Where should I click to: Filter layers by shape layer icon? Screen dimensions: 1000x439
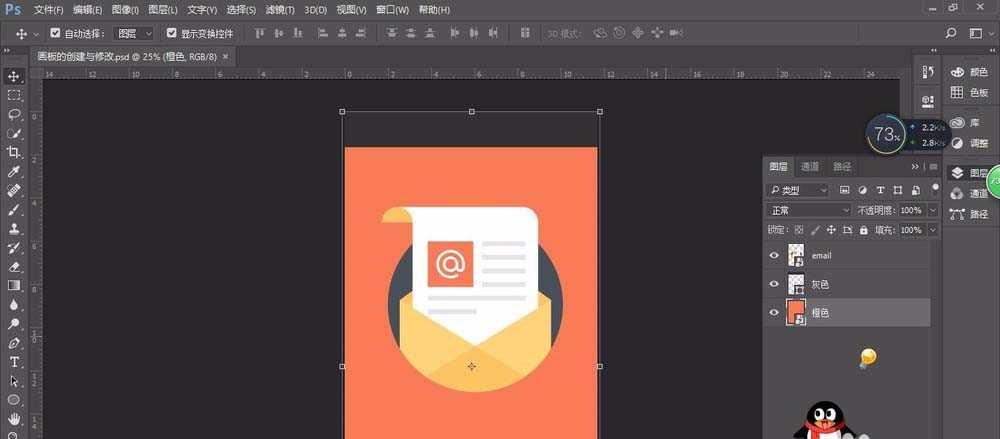[898, 190]
